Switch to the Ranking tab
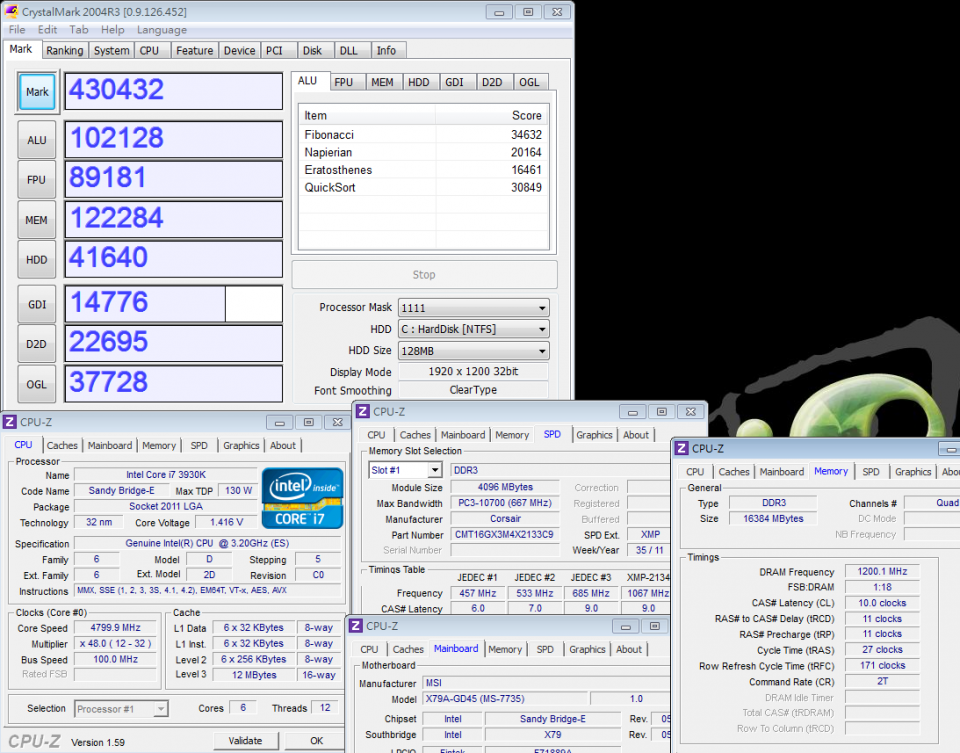Viewport: 960px width, 753px height. pyautogui.click(x=64, y=49)
